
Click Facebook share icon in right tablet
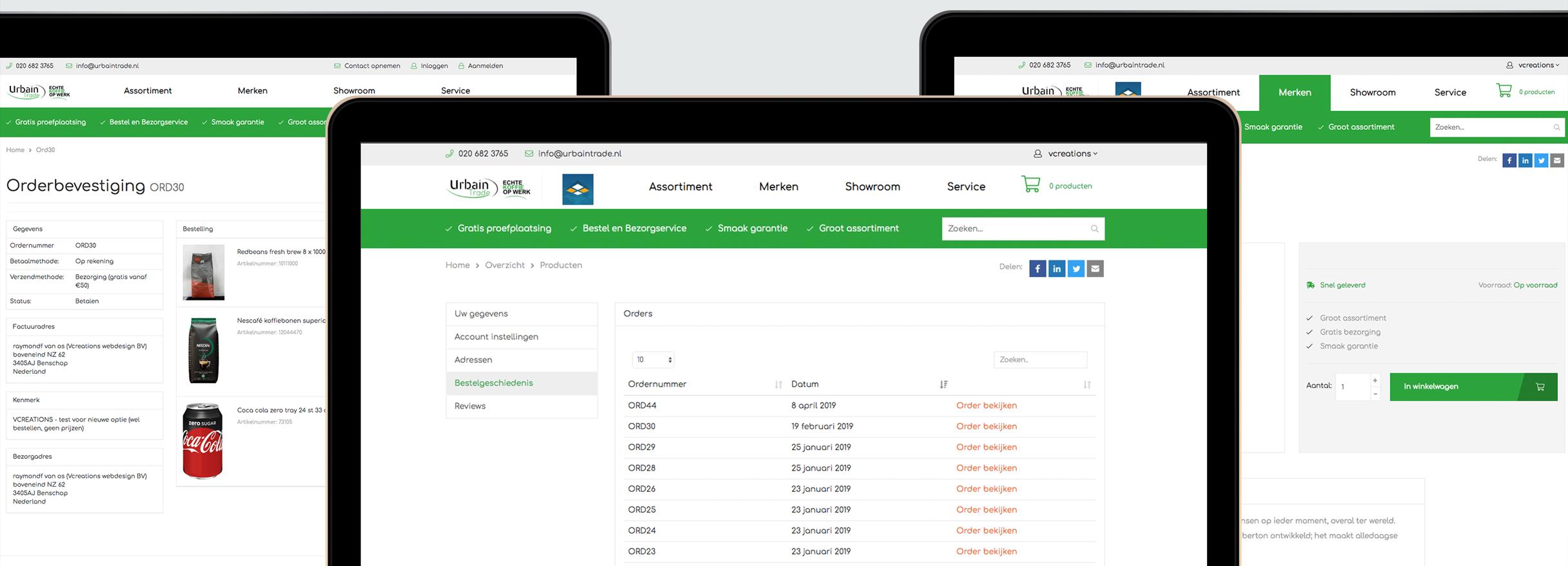1509,161
